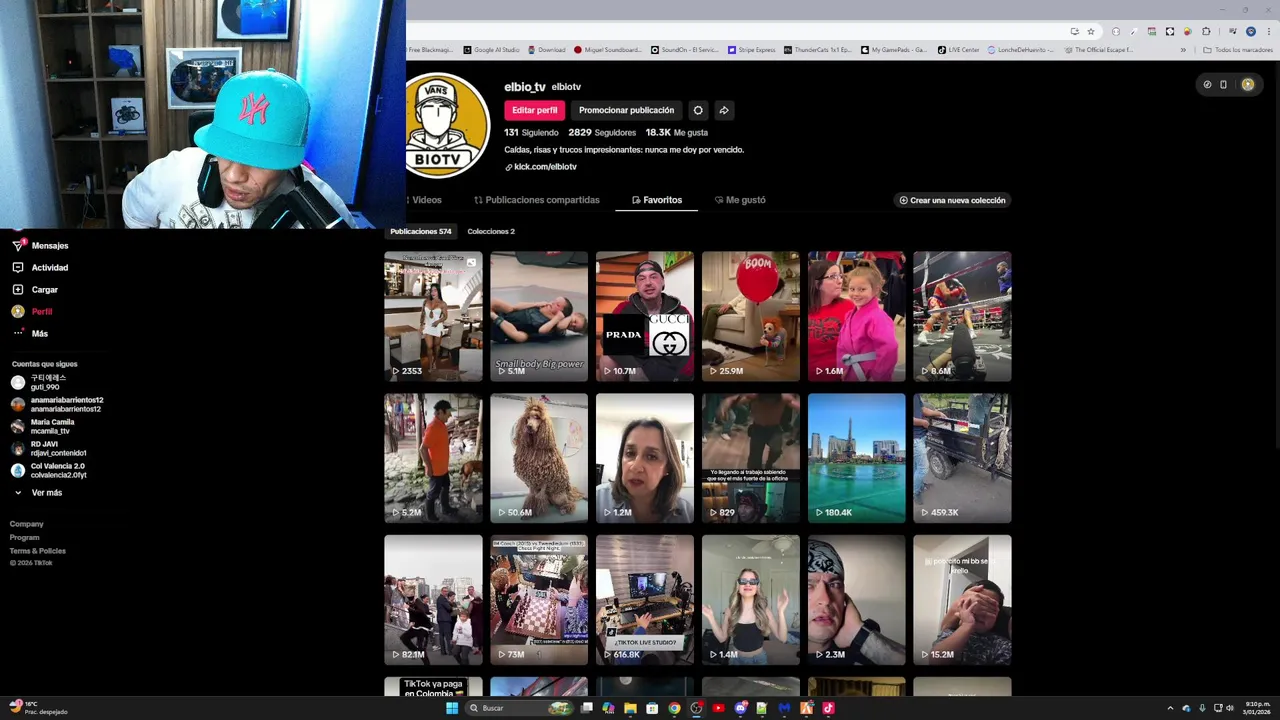
Task: Open LIVE Center bookmark
Action: pos(958,50)
